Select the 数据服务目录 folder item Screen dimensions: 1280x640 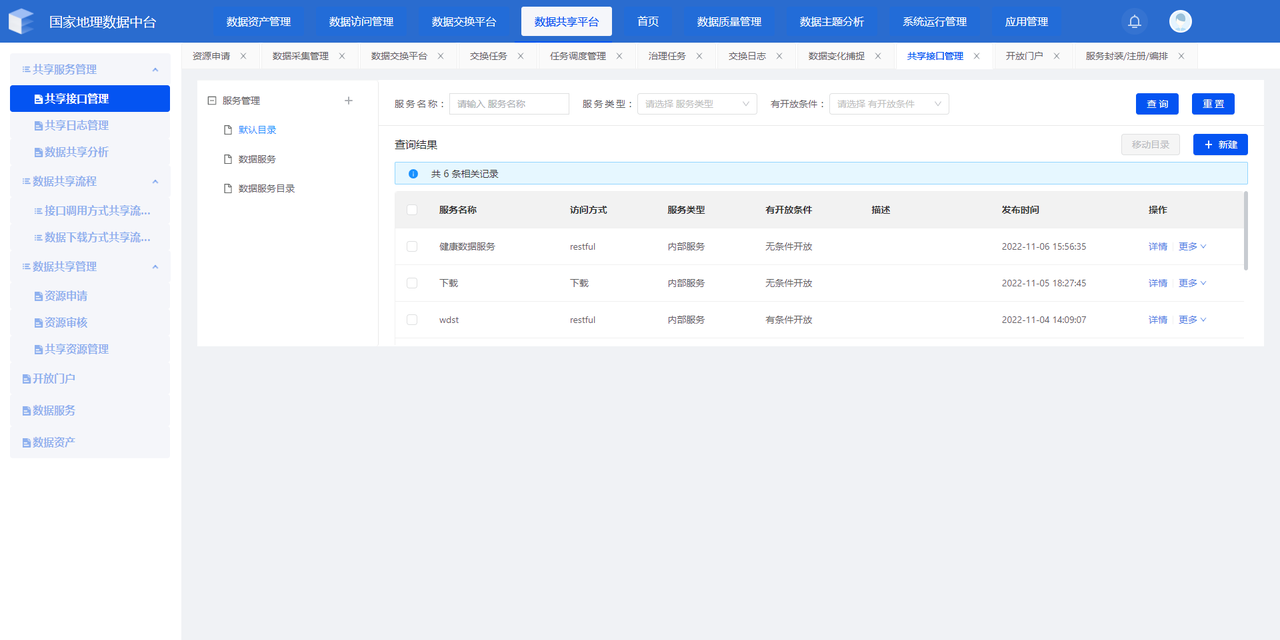pos(266,188)
